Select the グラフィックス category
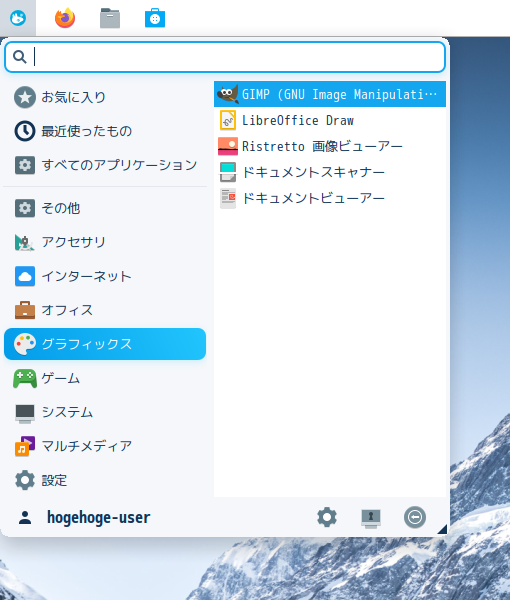 tap(105, 344)
